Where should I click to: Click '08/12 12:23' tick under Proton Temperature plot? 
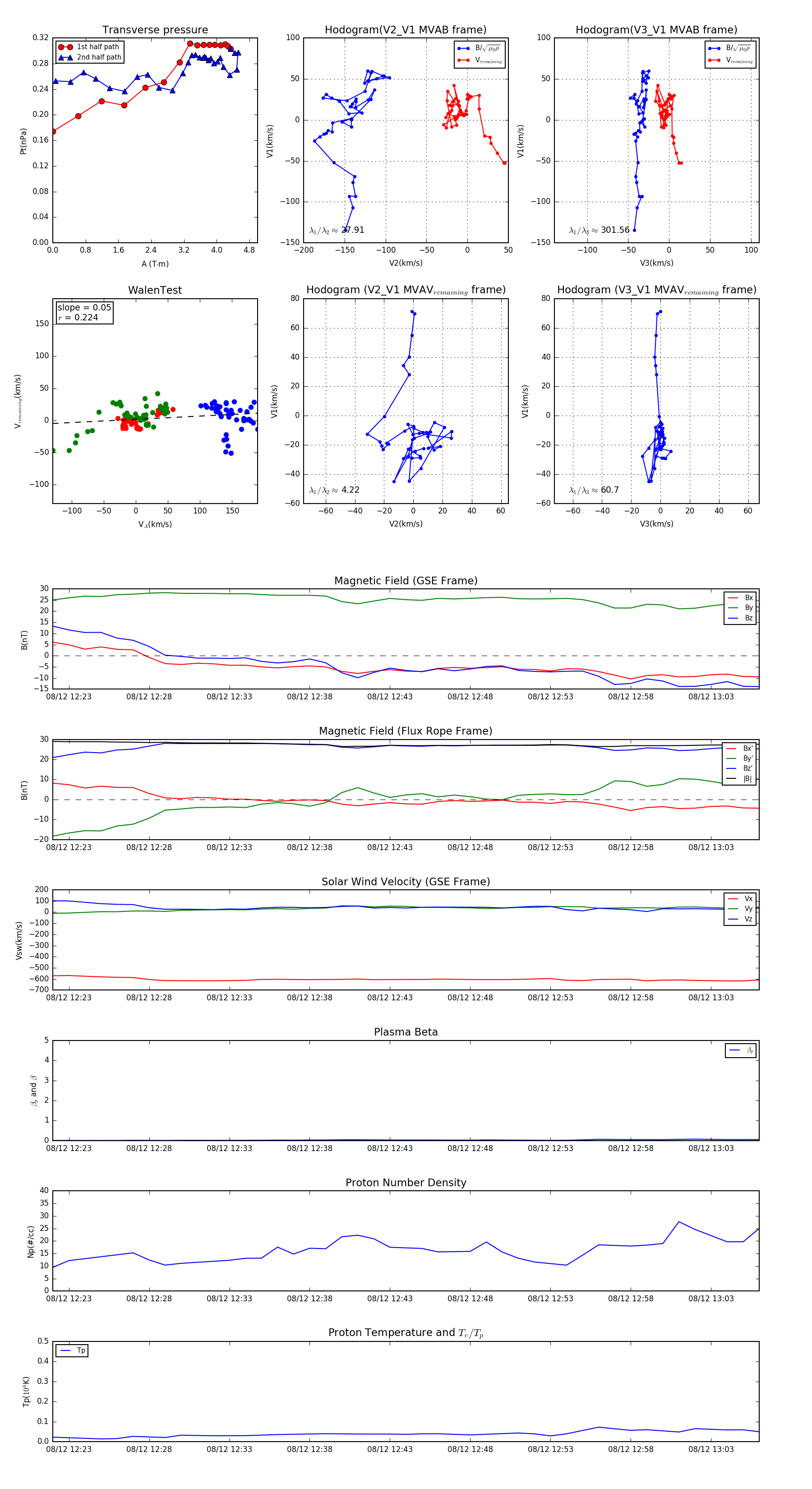pos(69,1449)
